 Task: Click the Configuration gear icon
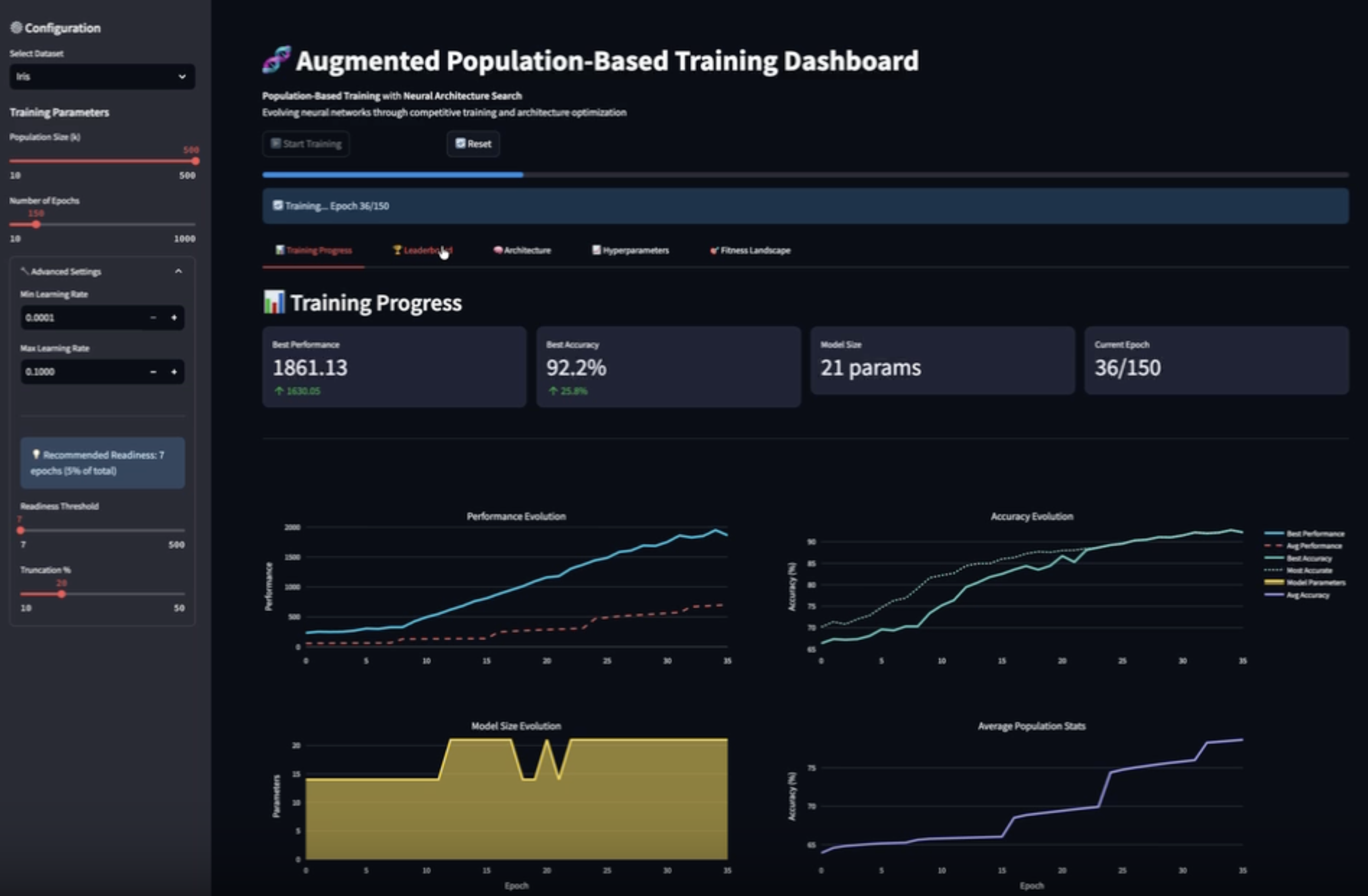(x=16, y=27)
